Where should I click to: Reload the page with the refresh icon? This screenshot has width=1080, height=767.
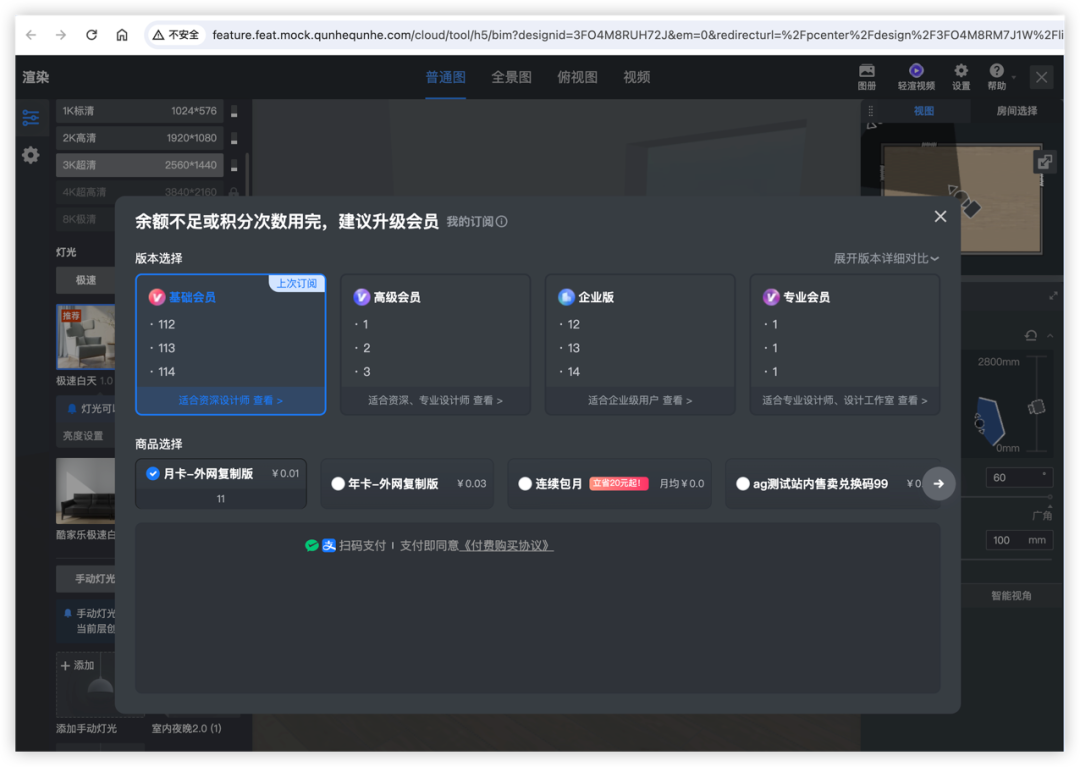click(x=92, y=34)
